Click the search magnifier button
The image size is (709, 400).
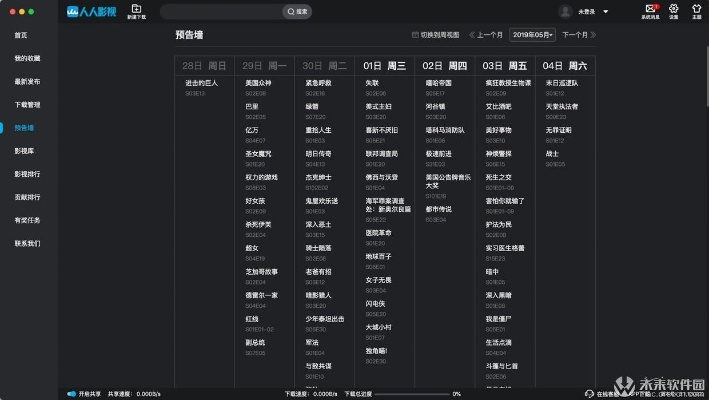pyautogui.click(x=299, y=11)
